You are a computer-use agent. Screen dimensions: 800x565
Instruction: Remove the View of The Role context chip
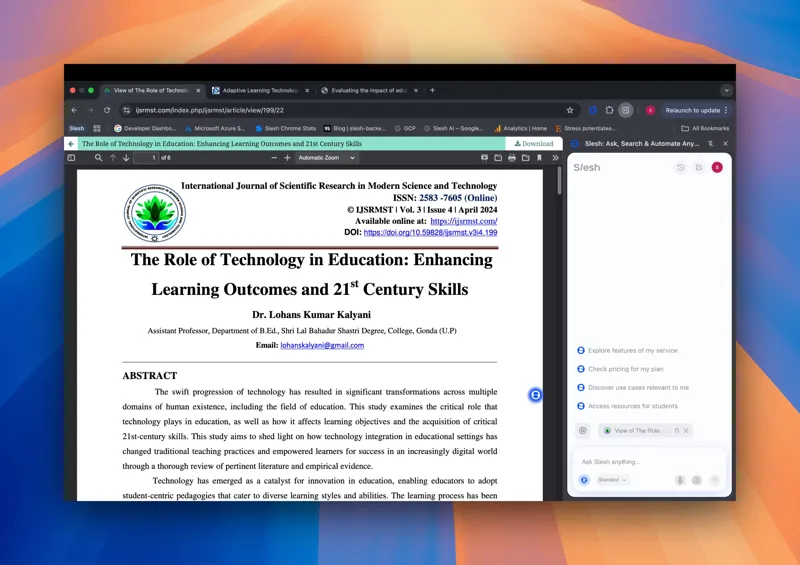pos(686,431)
